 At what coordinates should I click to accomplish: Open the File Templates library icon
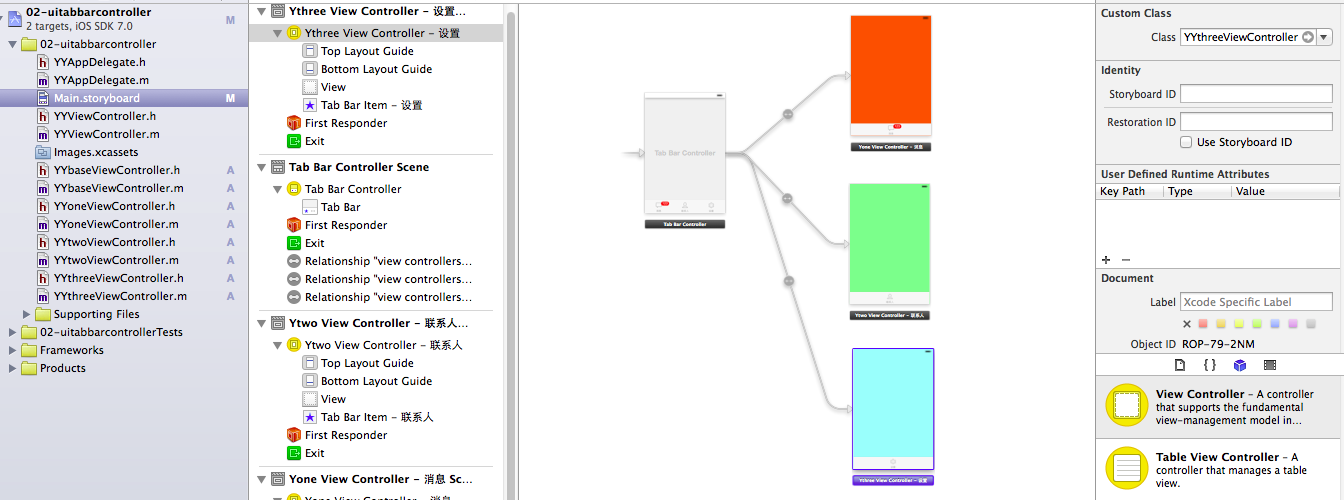1179,365
